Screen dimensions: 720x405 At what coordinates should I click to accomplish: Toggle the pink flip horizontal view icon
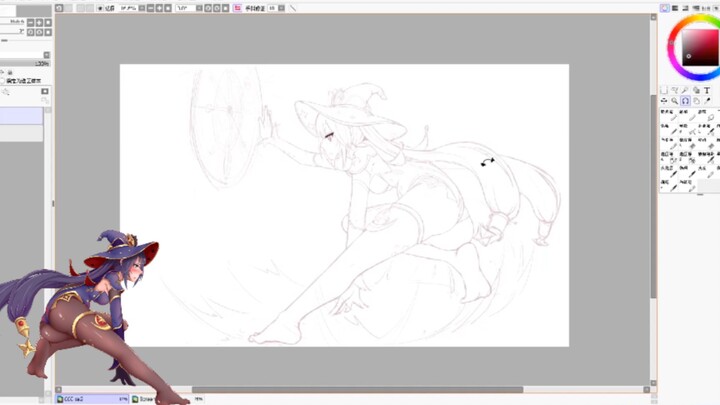click(238, 8)
